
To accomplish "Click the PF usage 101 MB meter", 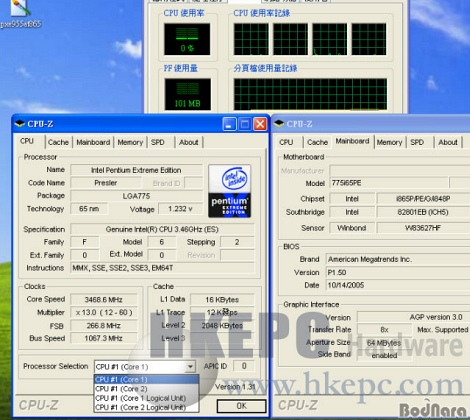I will pyautogui.click(x=187, y=94).
